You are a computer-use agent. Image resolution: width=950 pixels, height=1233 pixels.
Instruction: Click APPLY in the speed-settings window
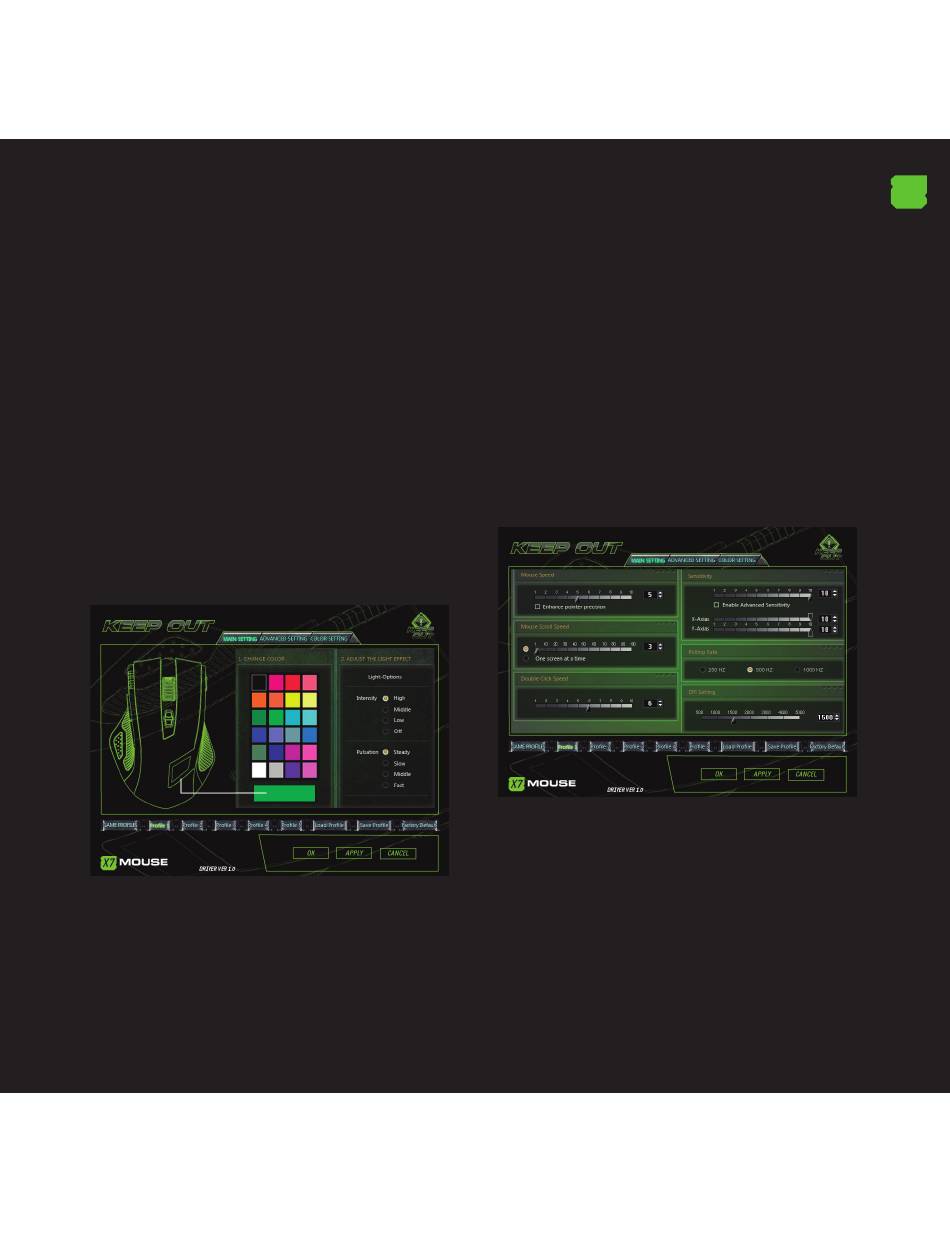tap(762, 774)
